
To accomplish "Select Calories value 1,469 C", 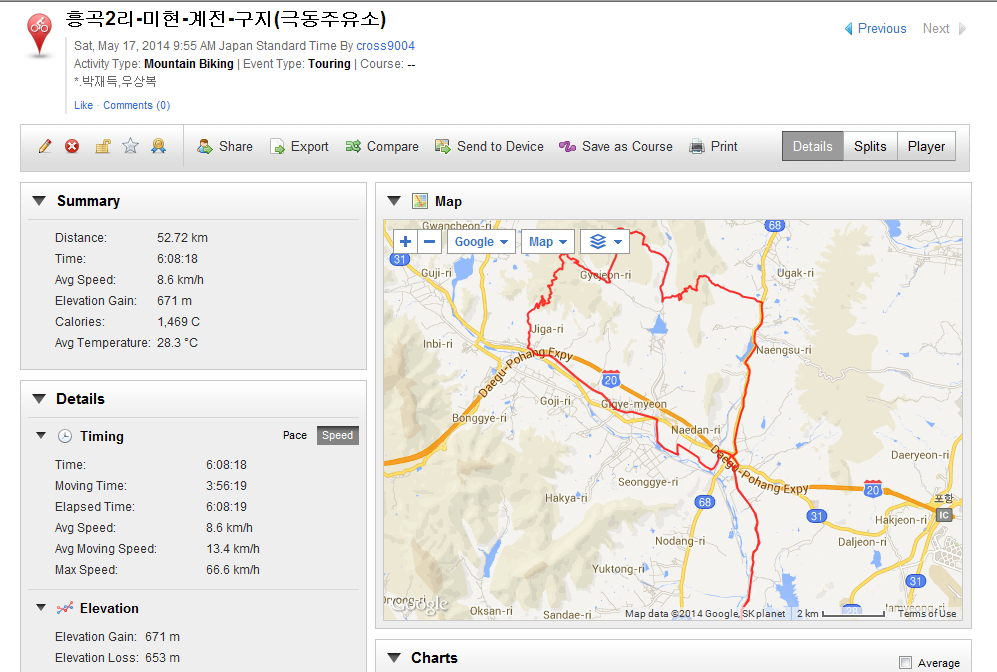I will [179, 322].
